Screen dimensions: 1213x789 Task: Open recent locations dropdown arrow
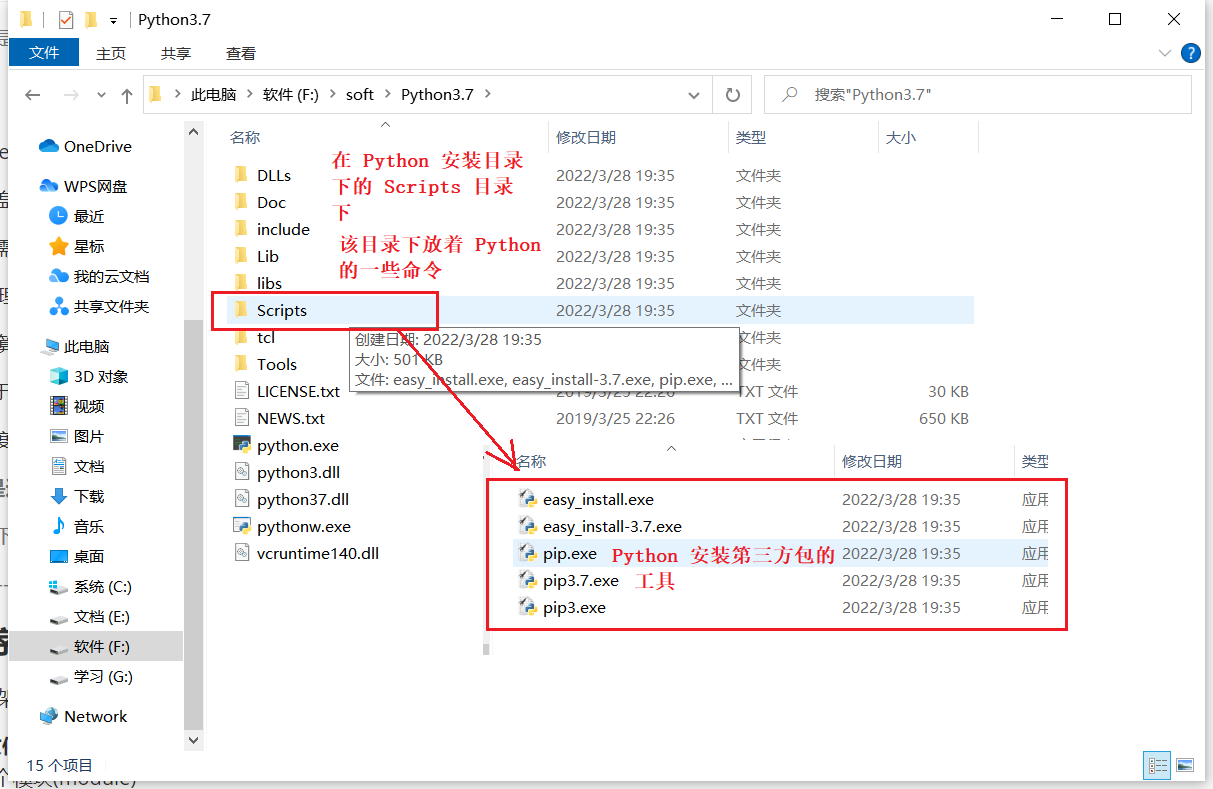pyautogui.click(x=101, y=95)
